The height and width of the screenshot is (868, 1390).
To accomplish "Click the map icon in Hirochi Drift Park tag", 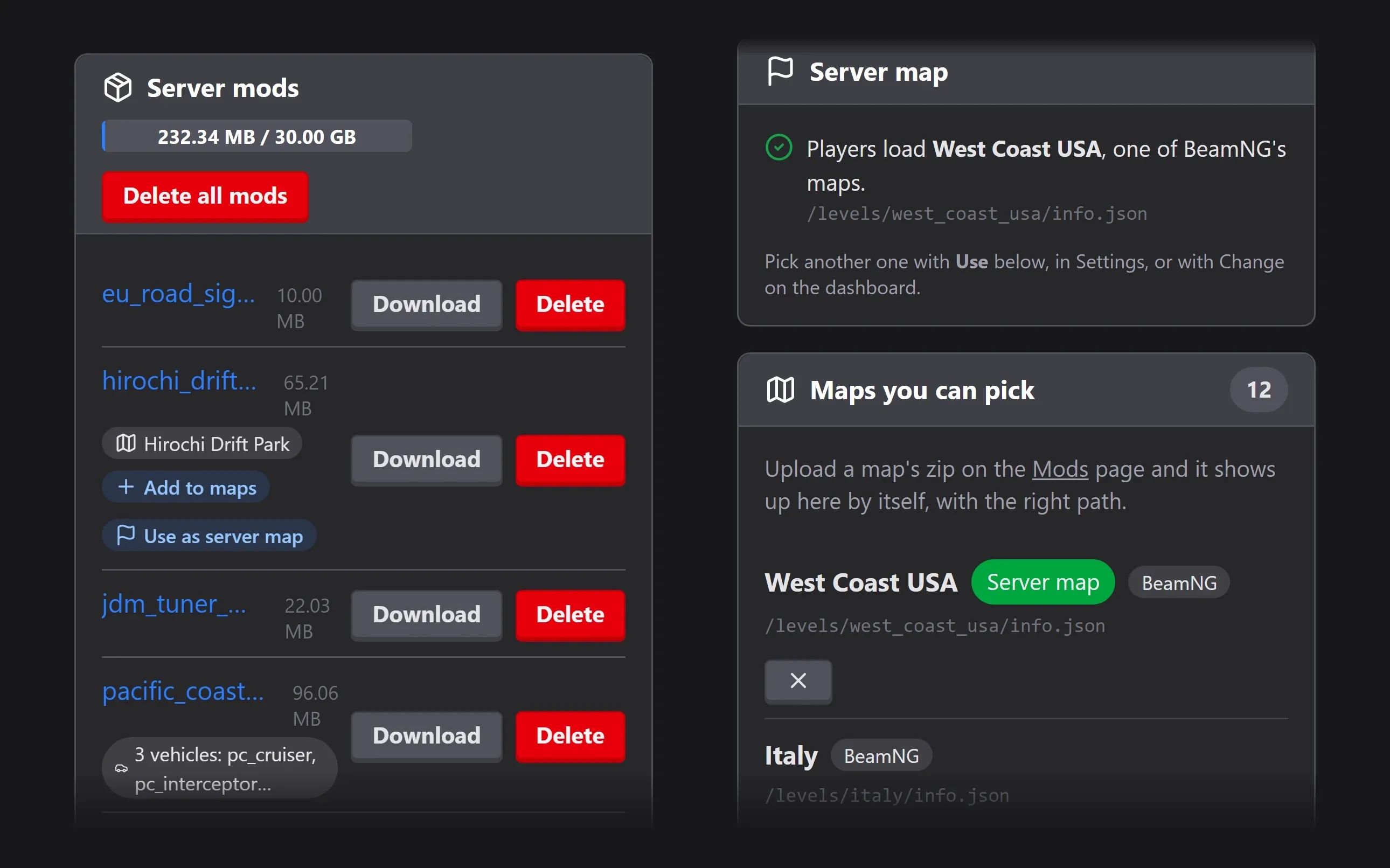I will pos(126,443).
